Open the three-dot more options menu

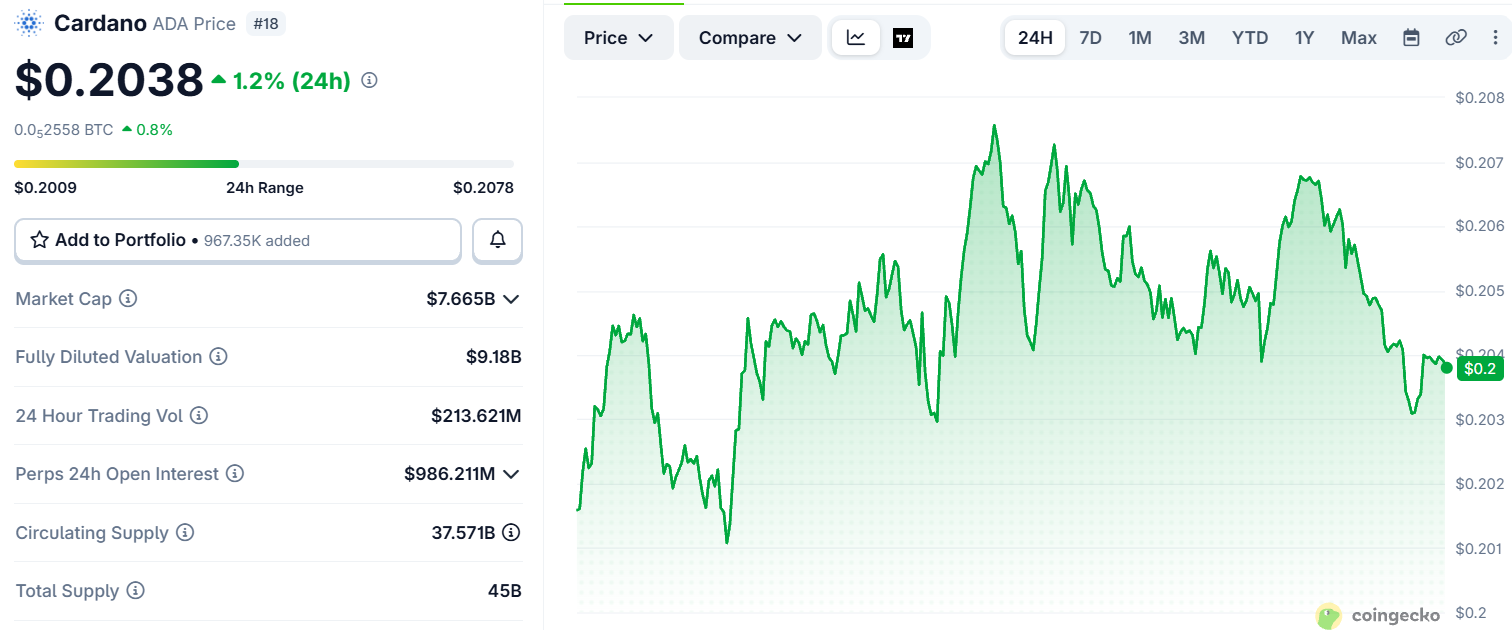click(x=1494, y=38)
